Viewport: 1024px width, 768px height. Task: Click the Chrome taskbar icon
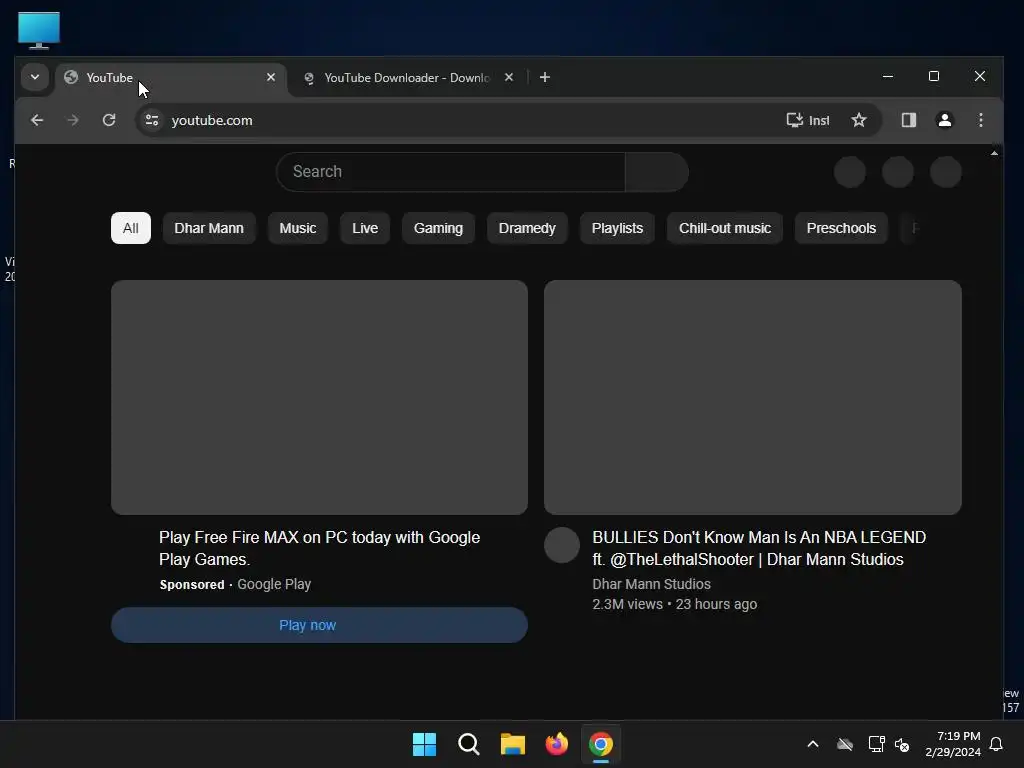pyautogui.click(x=601, y=744)
